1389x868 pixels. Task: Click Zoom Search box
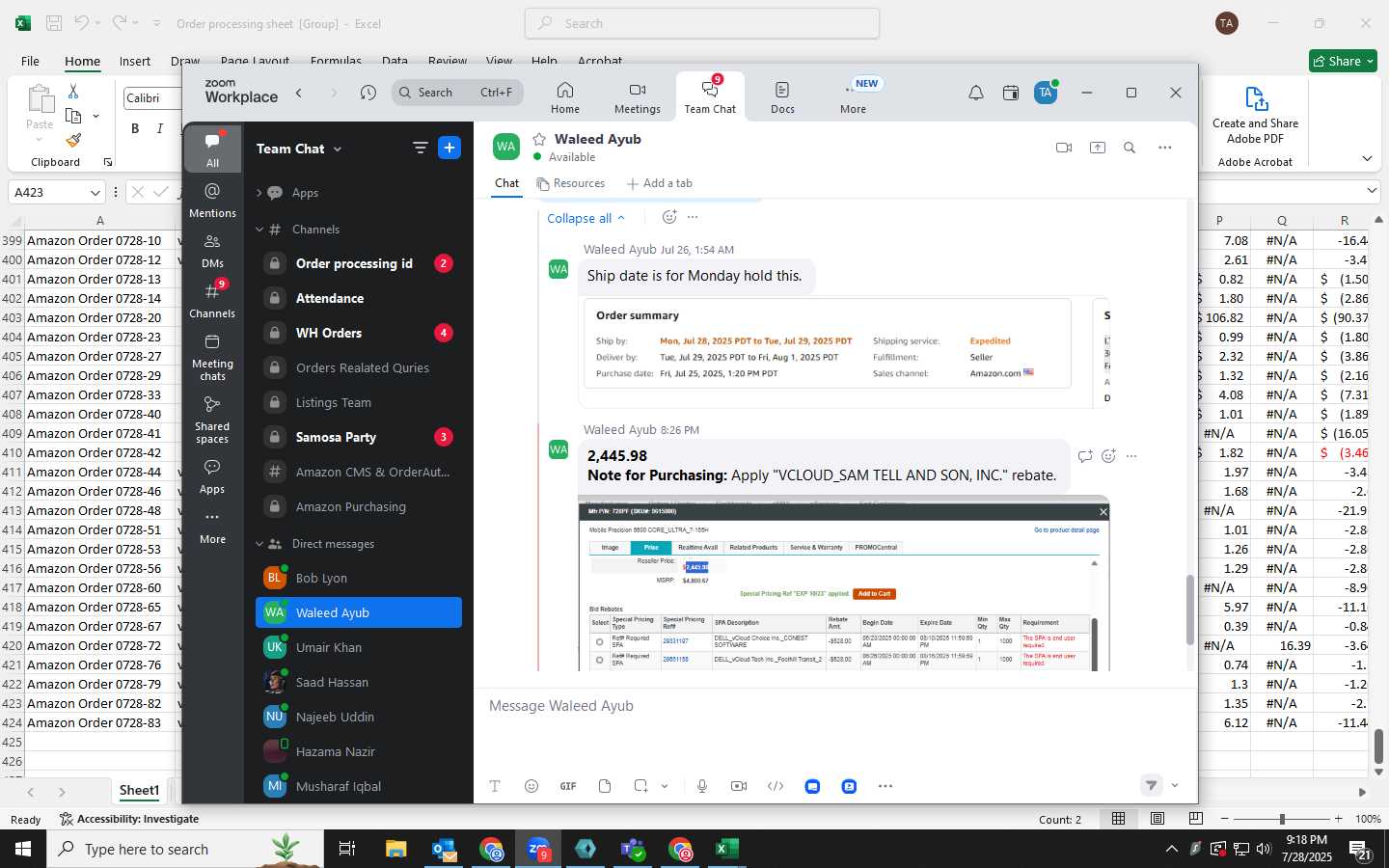457,93
